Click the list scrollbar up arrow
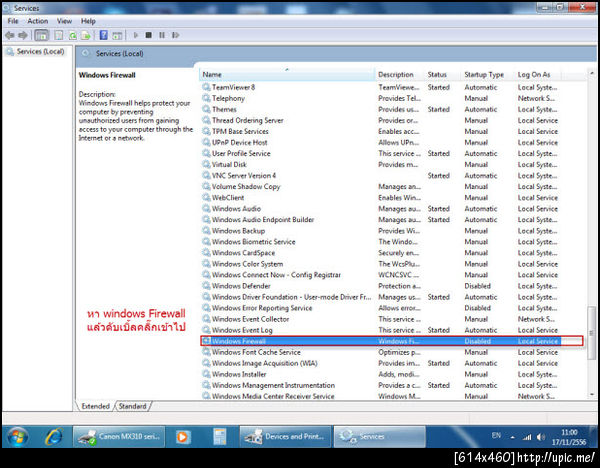Viewport: 600px width, 468px height. (592, 73)
